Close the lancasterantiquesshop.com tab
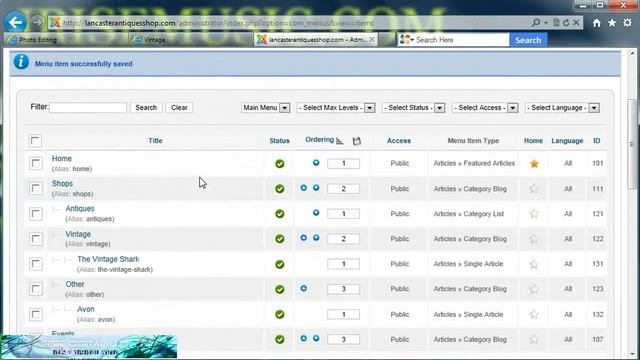 (372, 40)
